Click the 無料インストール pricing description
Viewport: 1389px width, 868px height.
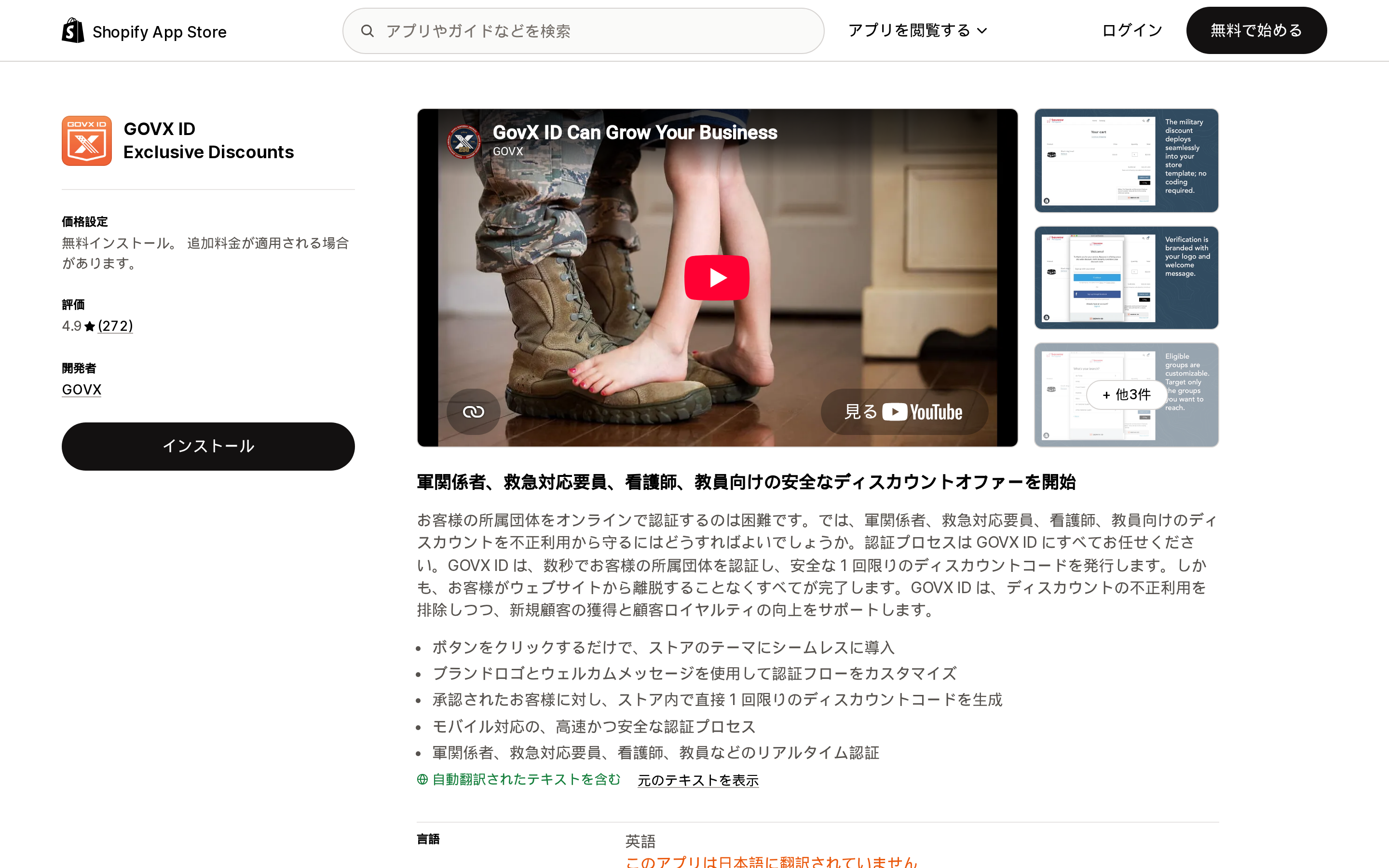205,253
